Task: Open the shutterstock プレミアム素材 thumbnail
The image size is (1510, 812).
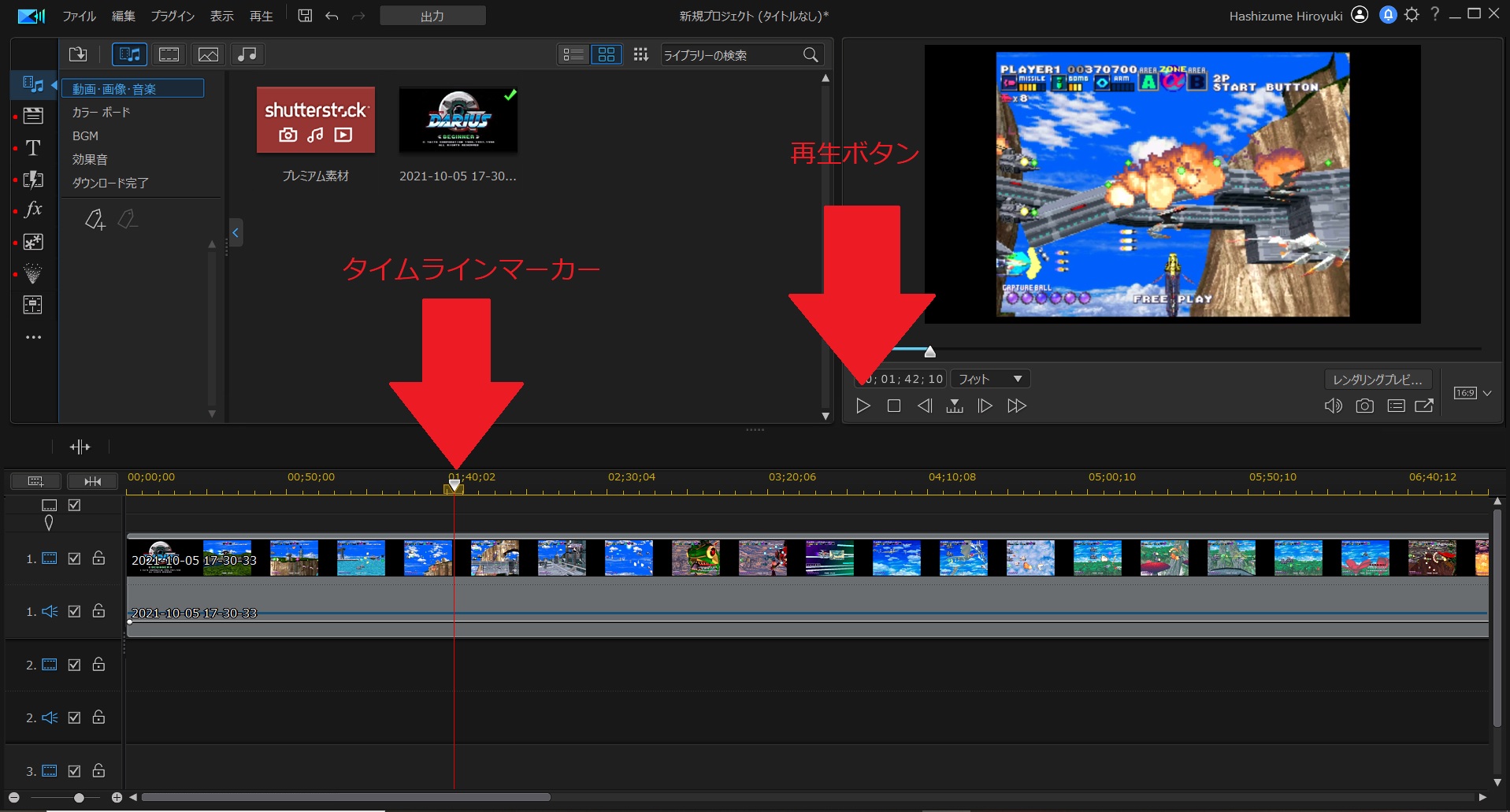Action: coord(316,120)
